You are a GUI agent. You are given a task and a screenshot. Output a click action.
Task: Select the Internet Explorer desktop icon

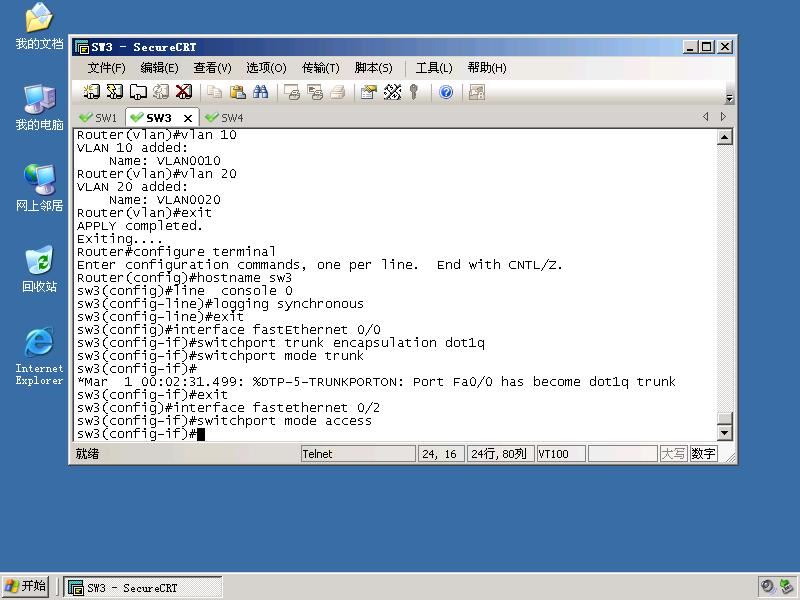tap(39, 356)
